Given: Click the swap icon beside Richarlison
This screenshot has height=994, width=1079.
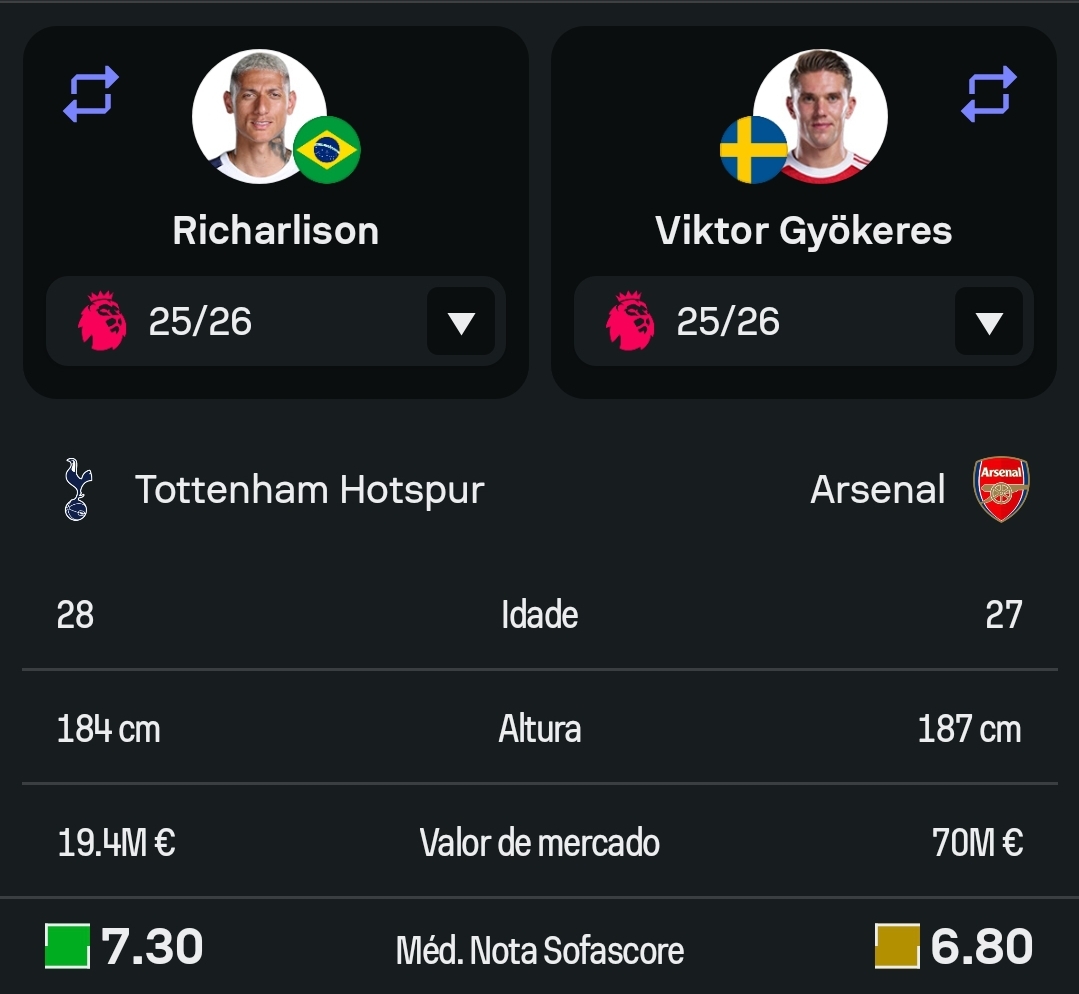Looking at the screenshot, I should click(91, 94).
